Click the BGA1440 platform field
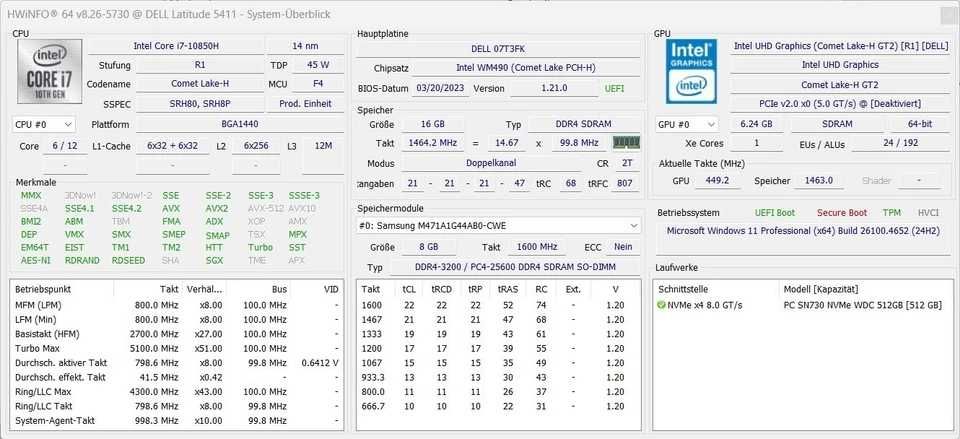Image resolution: width=960 pixels, height=439 pixels. tap(239, 124)
